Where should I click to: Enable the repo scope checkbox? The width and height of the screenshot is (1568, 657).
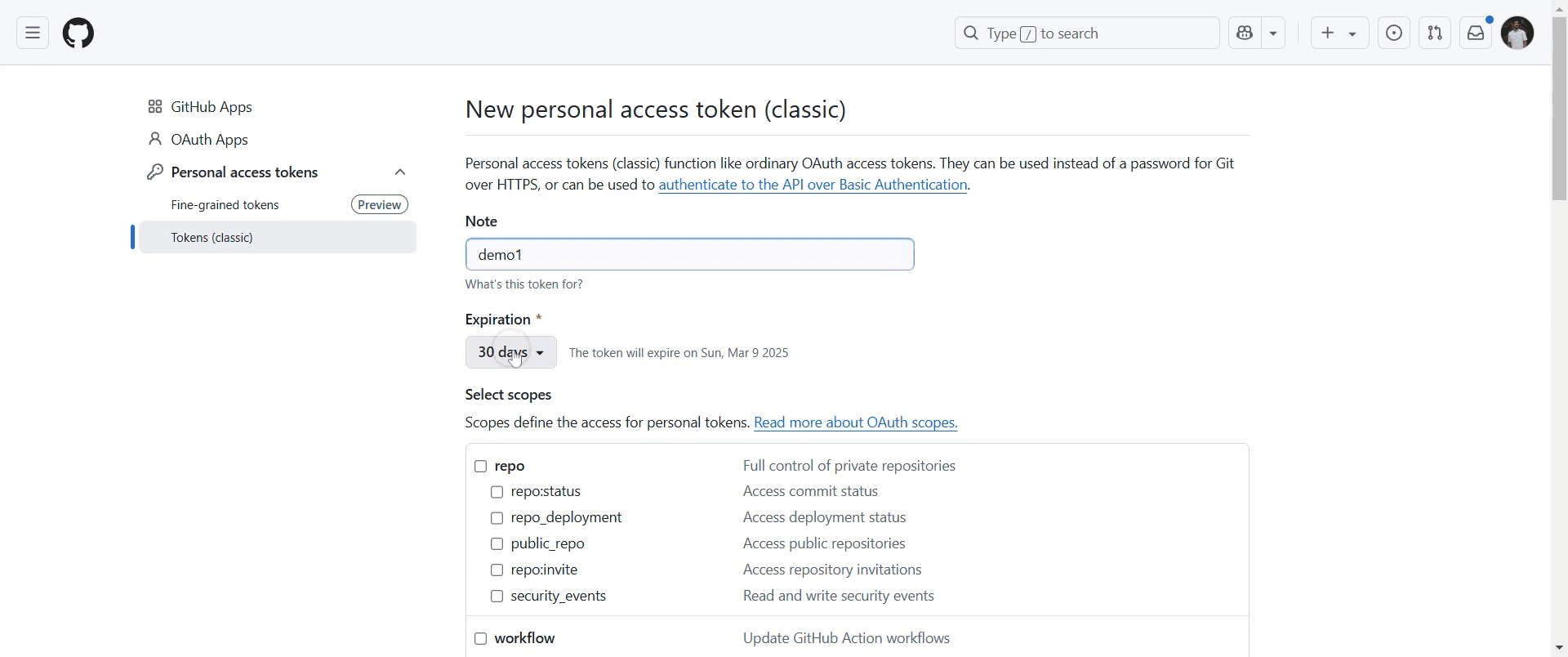coord(481,467)
